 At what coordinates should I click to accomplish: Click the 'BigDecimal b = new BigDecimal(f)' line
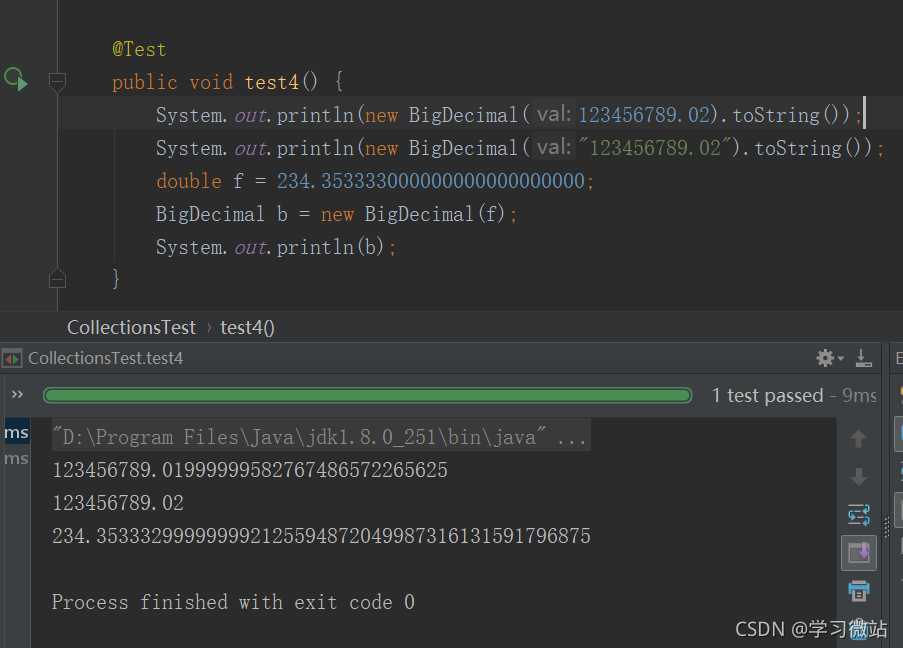(336, 214)
